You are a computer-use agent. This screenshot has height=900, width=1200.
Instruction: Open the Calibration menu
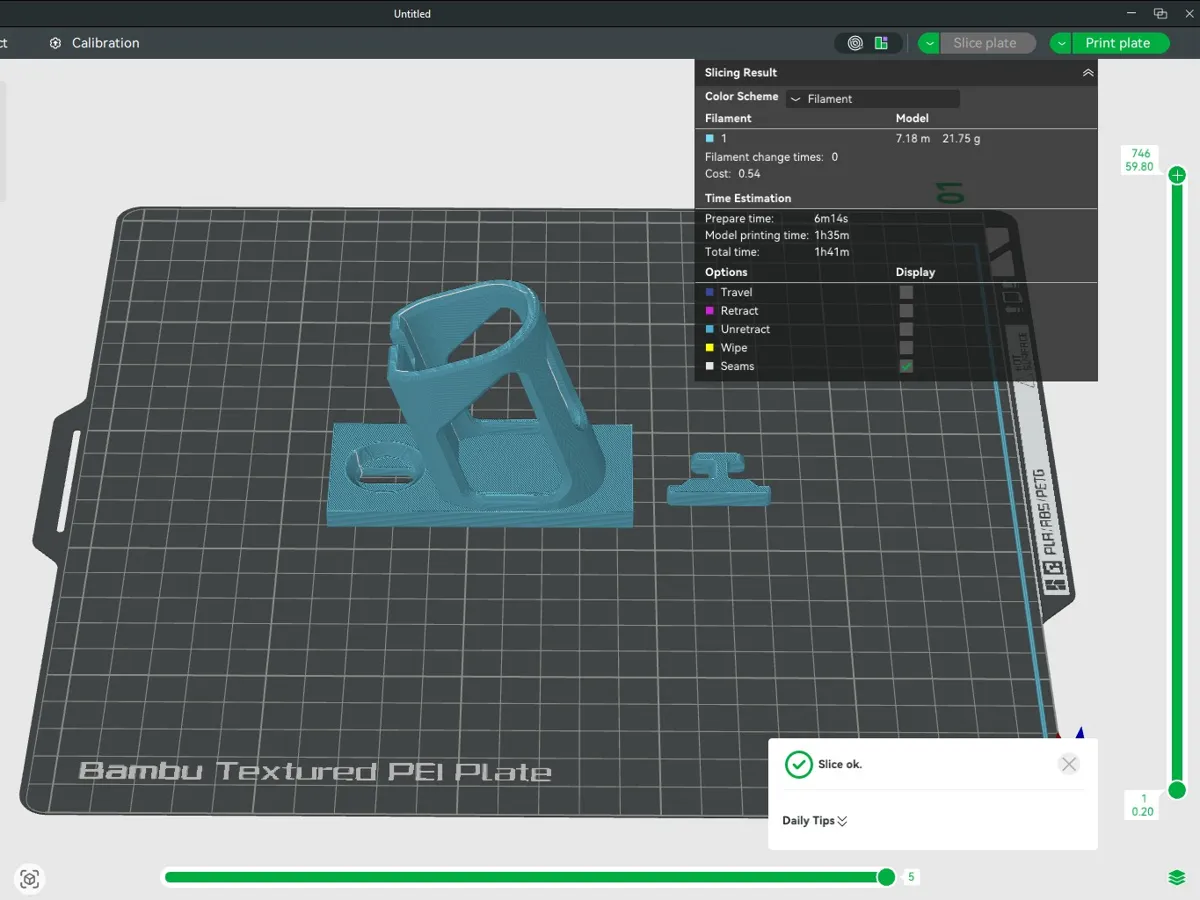click(94, 43)
